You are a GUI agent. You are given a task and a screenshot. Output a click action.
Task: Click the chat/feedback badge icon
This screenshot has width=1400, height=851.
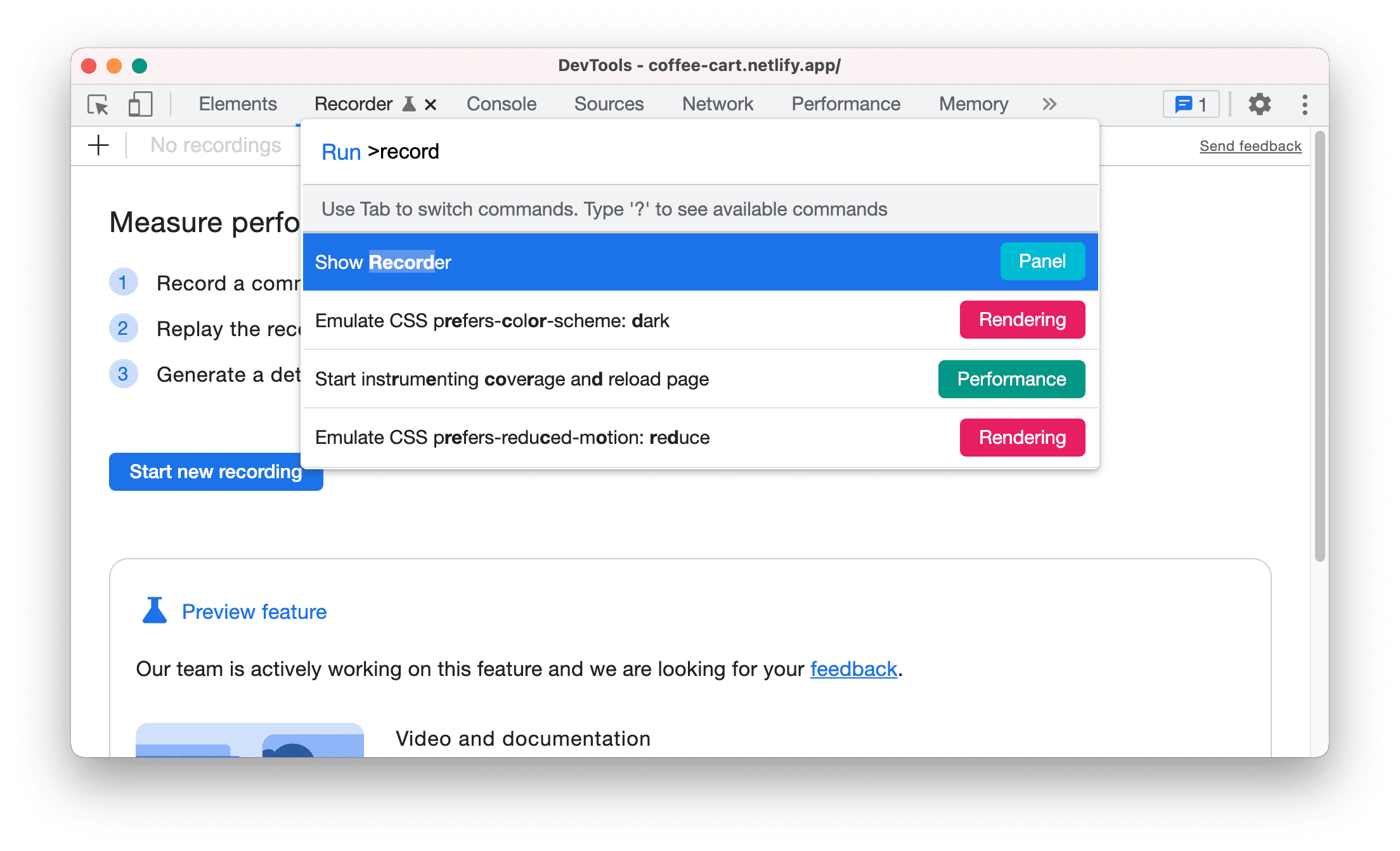[1191, 103]
